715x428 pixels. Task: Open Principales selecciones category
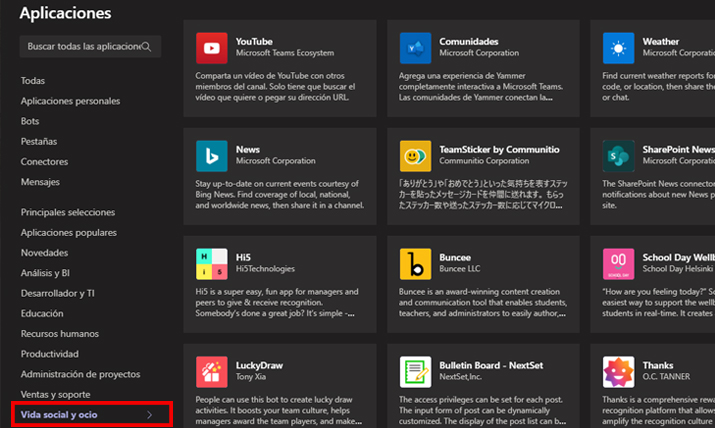pos(67,212)
